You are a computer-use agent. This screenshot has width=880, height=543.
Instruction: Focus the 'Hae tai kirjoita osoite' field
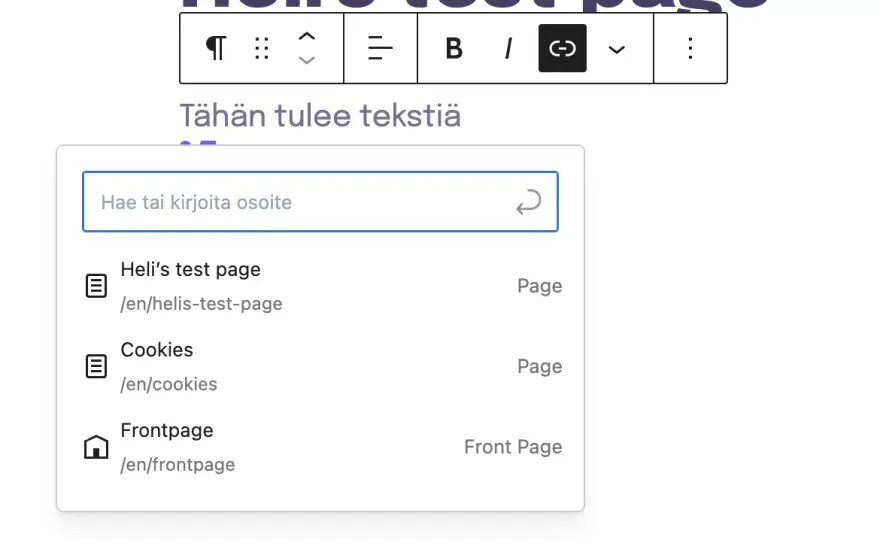click(x=300, y=202)
